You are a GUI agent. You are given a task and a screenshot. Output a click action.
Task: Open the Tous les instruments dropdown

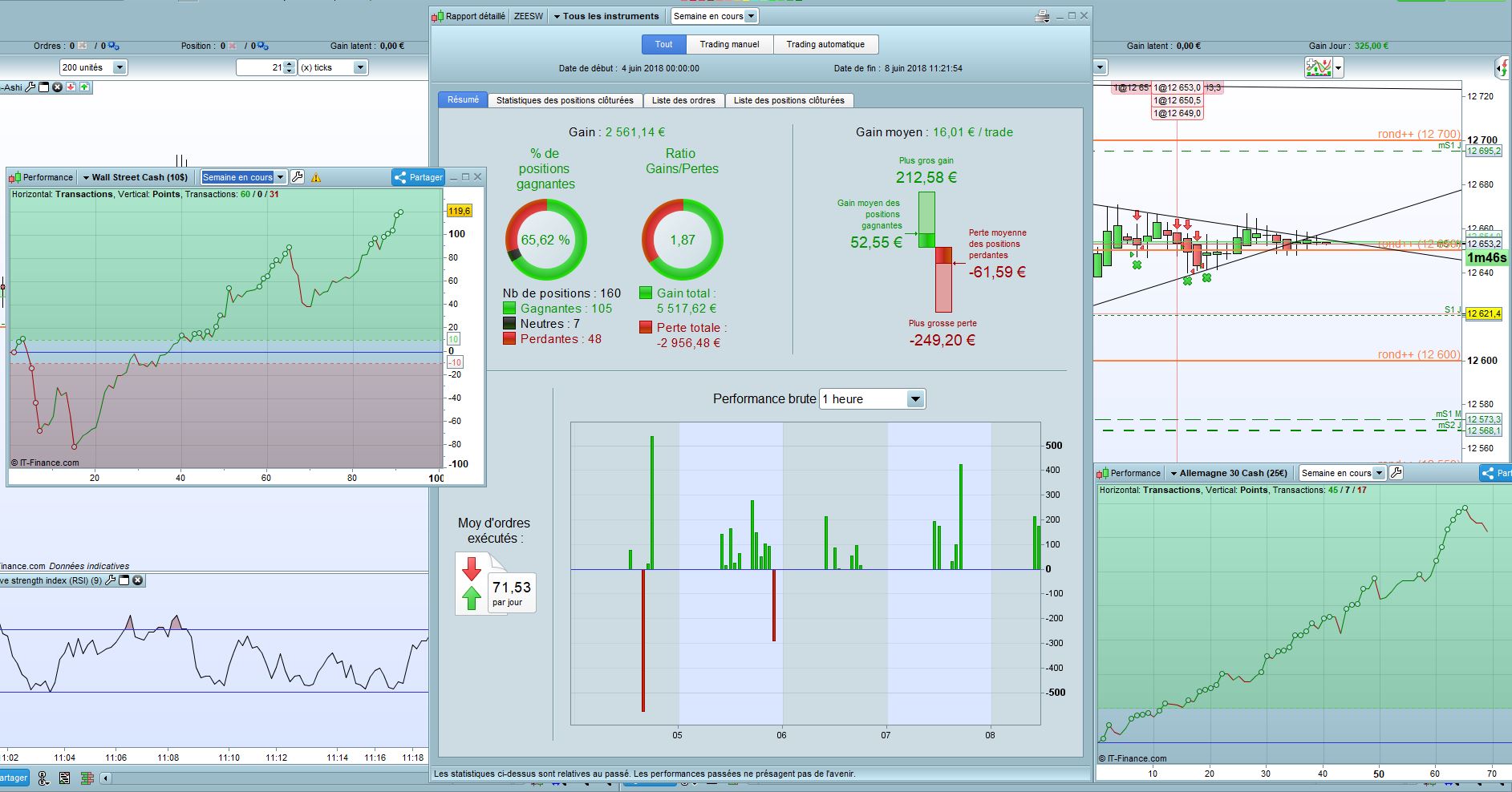coord(606,16)
